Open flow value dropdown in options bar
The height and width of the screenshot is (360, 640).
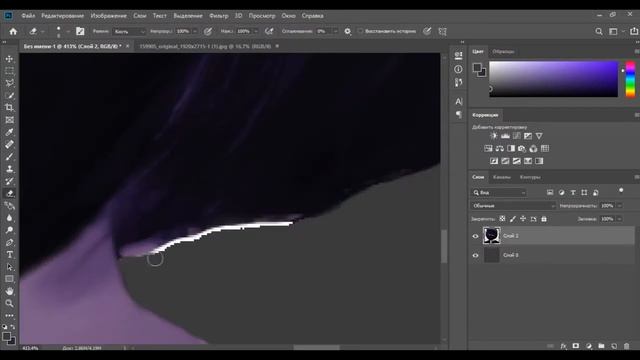pyautogui.click(x=256, y=31)
